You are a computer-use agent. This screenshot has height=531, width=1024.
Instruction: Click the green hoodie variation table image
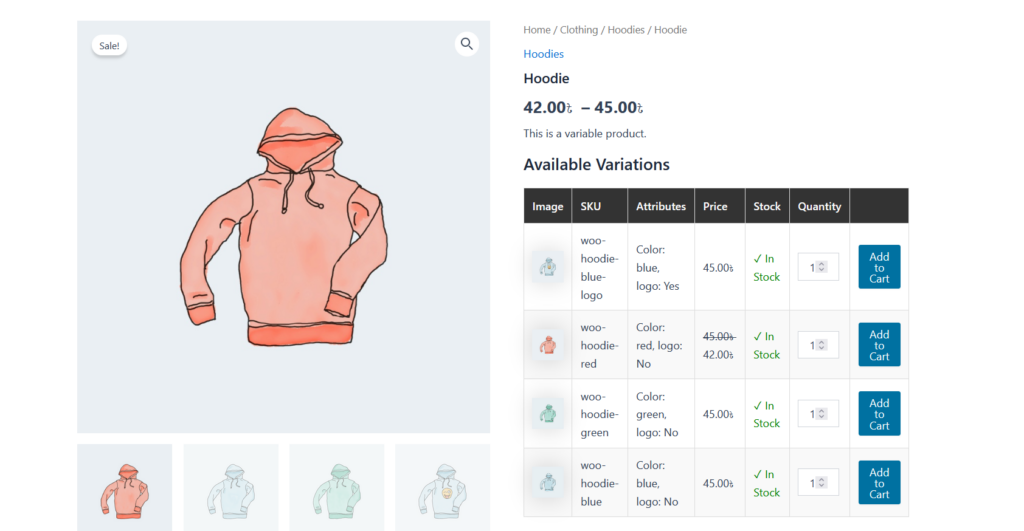[547, 414]
